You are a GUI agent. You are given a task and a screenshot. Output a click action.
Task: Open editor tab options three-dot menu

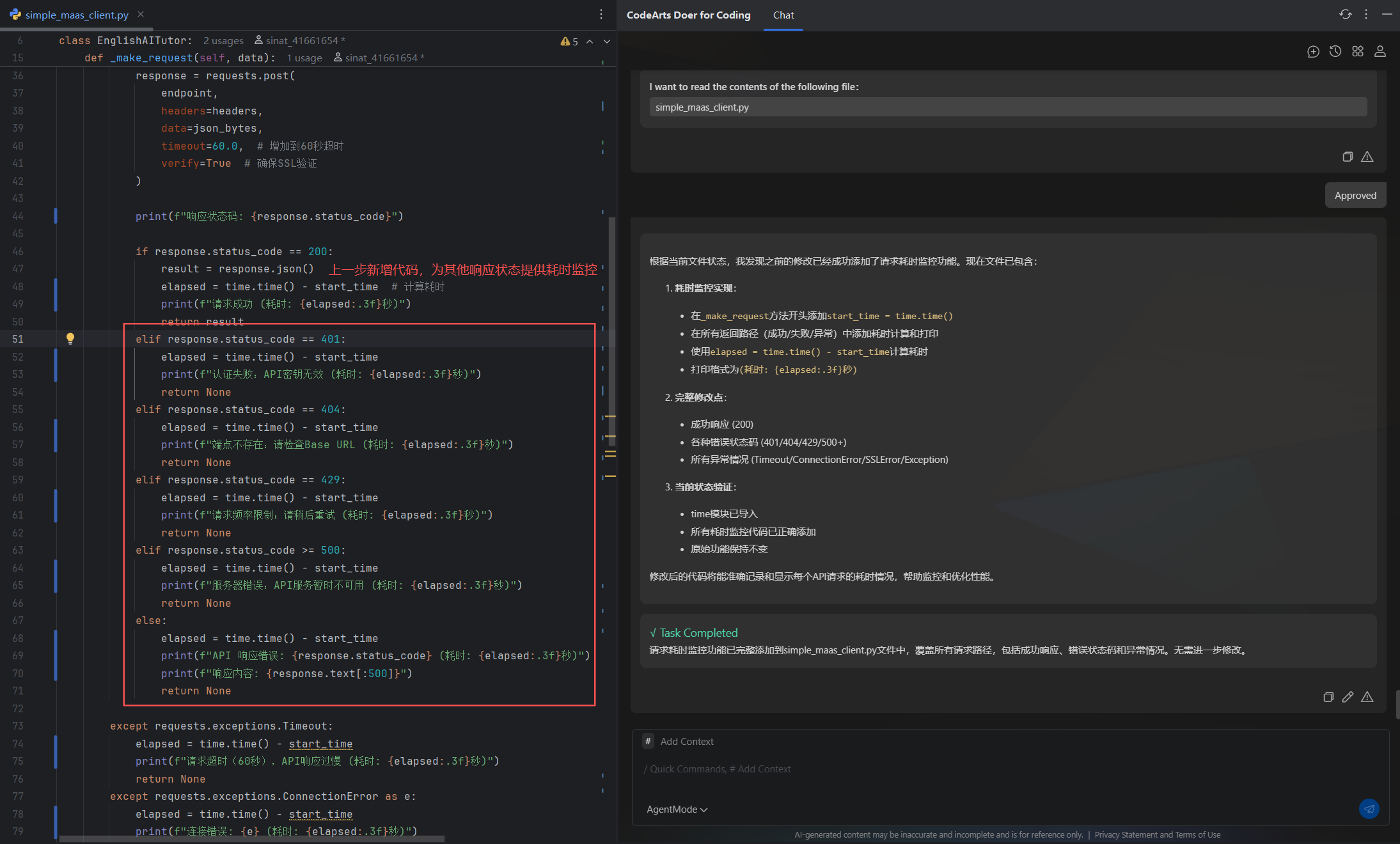point(601,14)
